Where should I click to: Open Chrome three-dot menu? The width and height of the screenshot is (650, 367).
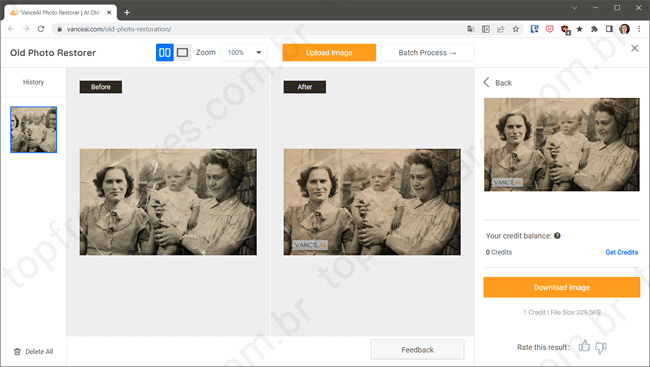coord(640,29)
